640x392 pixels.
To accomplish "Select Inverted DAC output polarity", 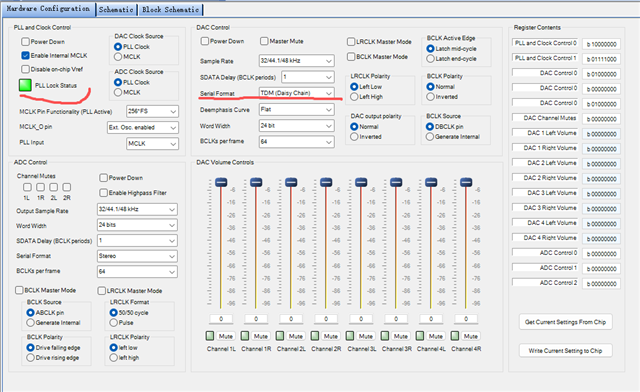I will 354,137.
